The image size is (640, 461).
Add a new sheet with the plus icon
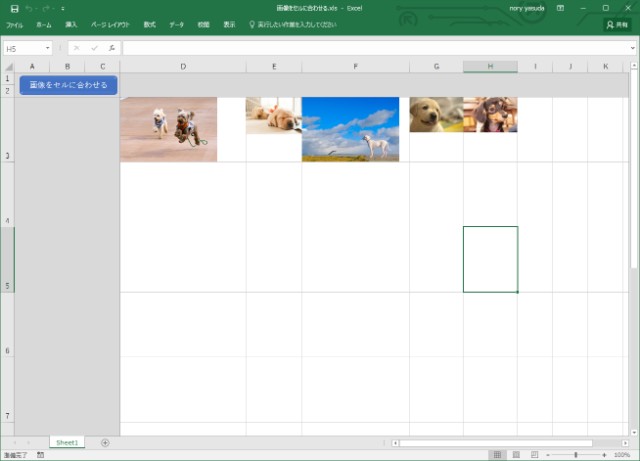tap(105, 442)
